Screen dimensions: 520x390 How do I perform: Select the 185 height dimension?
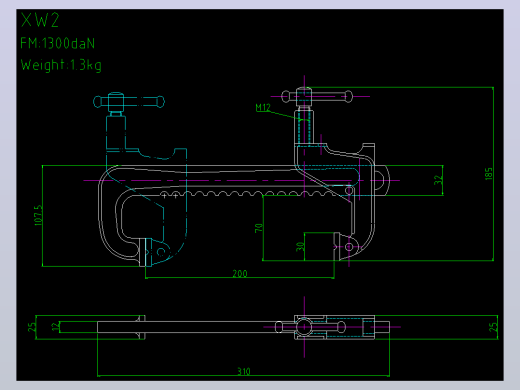[488, 174]
